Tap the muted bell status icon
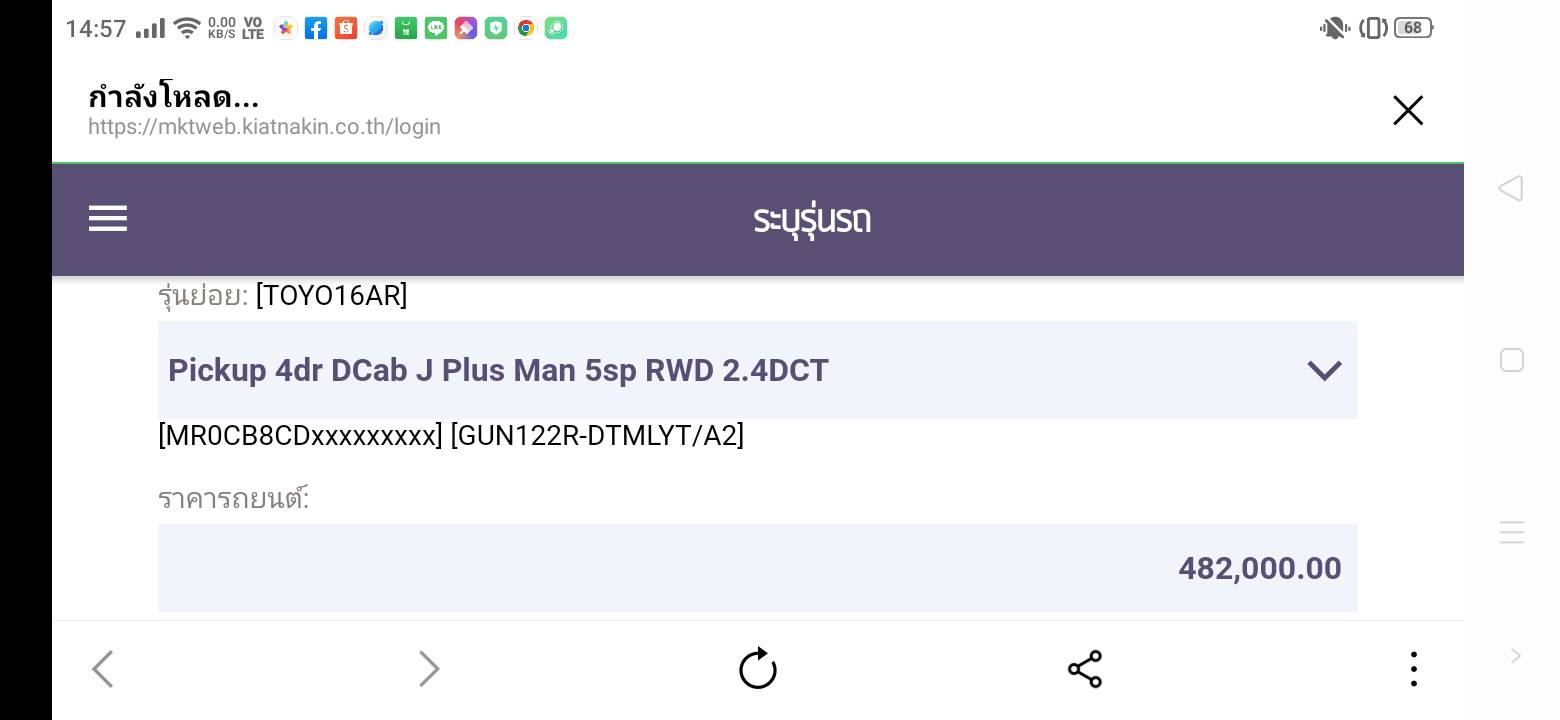The height and width of the screenshot is (720, 1560). tap(1334, 28)
